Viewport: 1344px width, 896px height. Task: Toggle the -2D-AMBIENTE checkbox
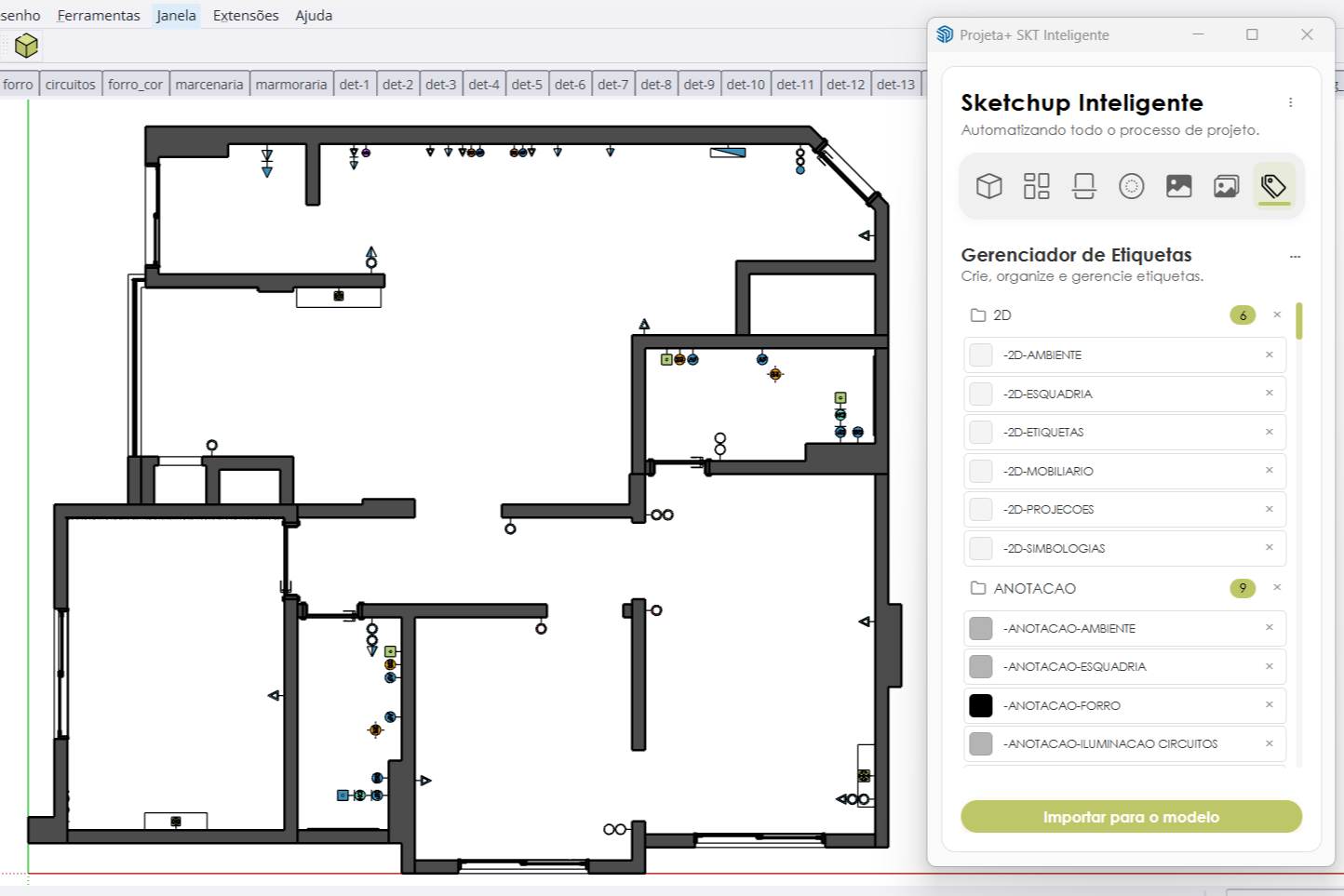(x=980, y=354)
